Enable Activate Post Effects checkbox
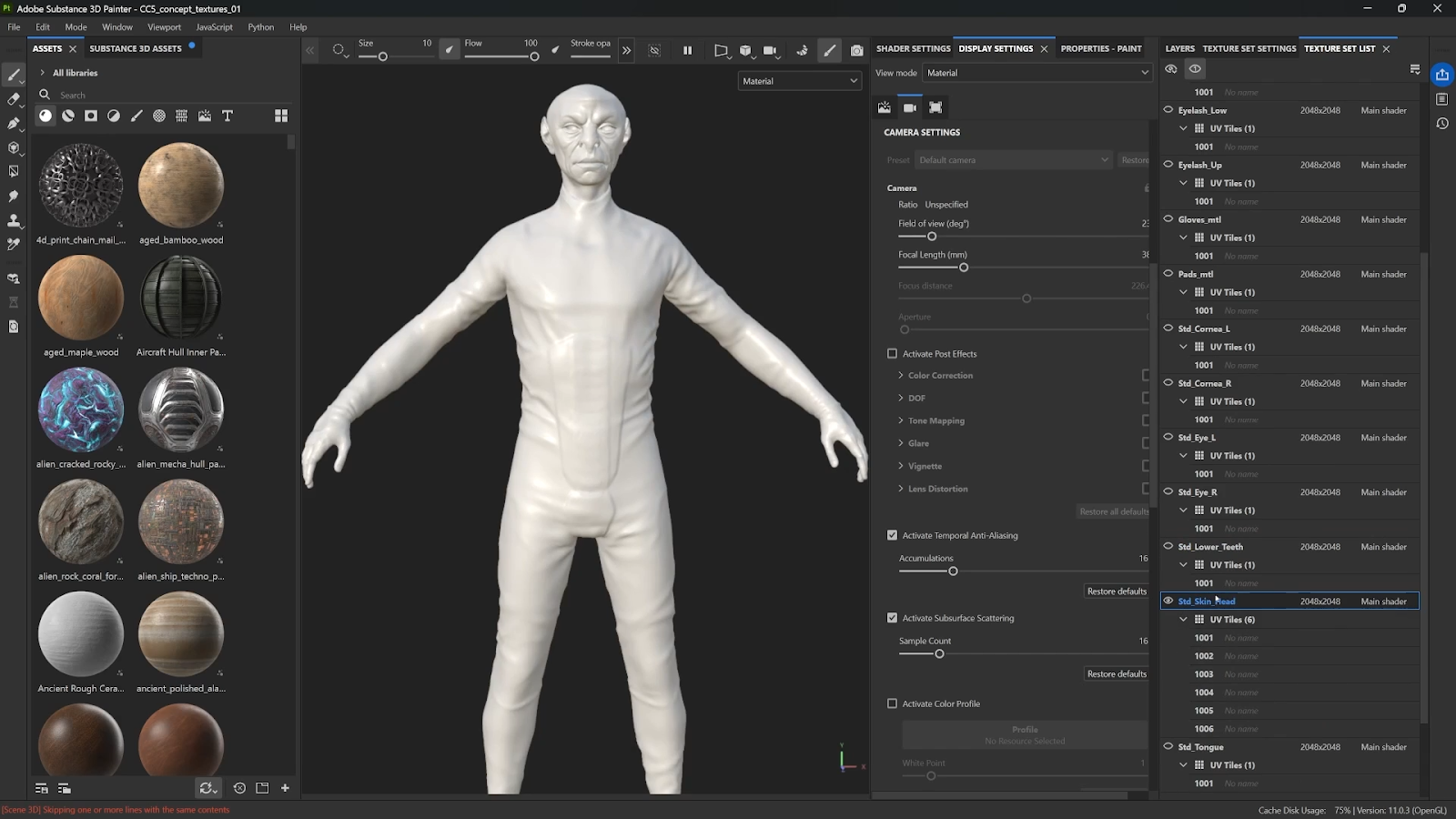The height and width of the screenshot is (819, 1456). coord(892,354)
